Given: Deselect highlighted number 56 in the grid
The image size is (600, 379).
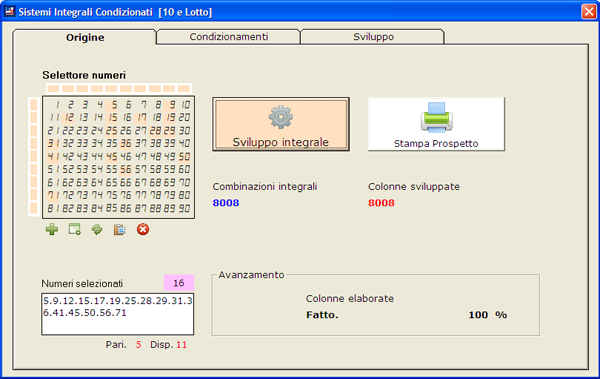Looking at the screenshot, I should click(126, 169).
